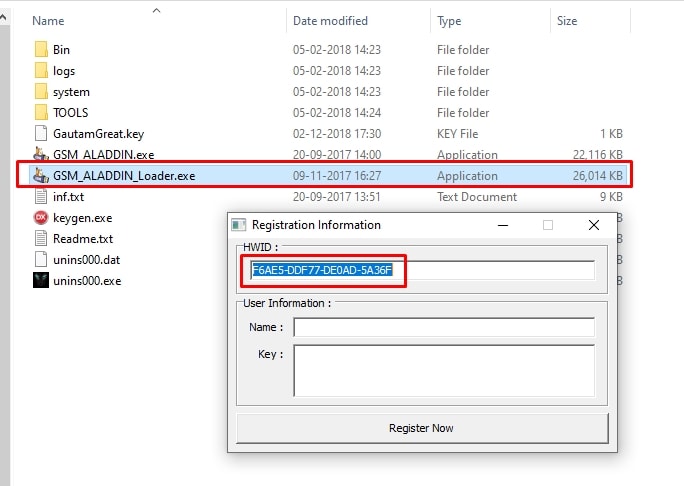Select the inf.txt file name
The image size is (684, 486).
point(68,197)
